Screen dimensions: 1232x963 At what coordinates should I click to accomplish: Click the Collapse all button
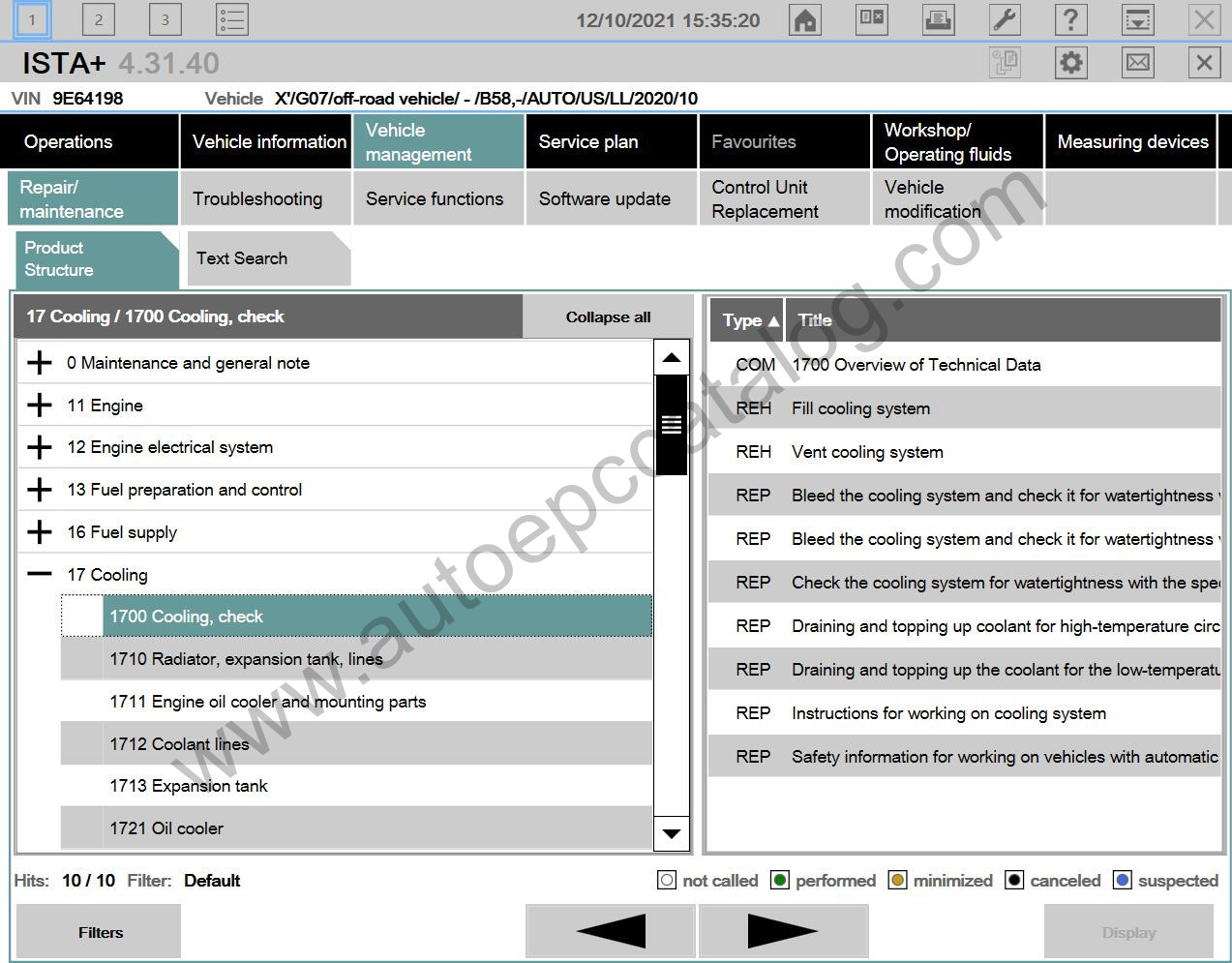[608, 316]
